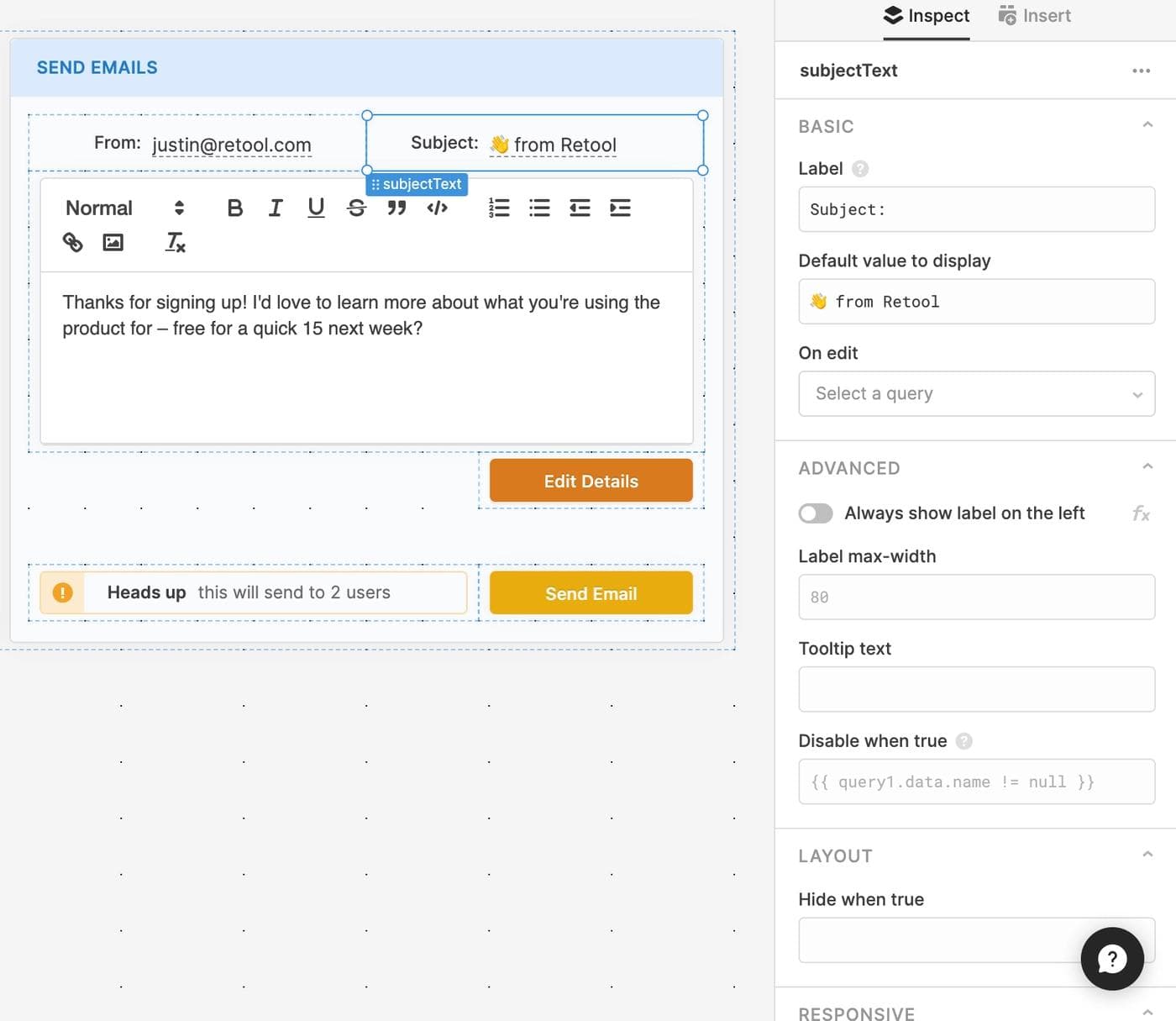
Task: Toggle bold formatting in the editor
Action: click(235, 208)
